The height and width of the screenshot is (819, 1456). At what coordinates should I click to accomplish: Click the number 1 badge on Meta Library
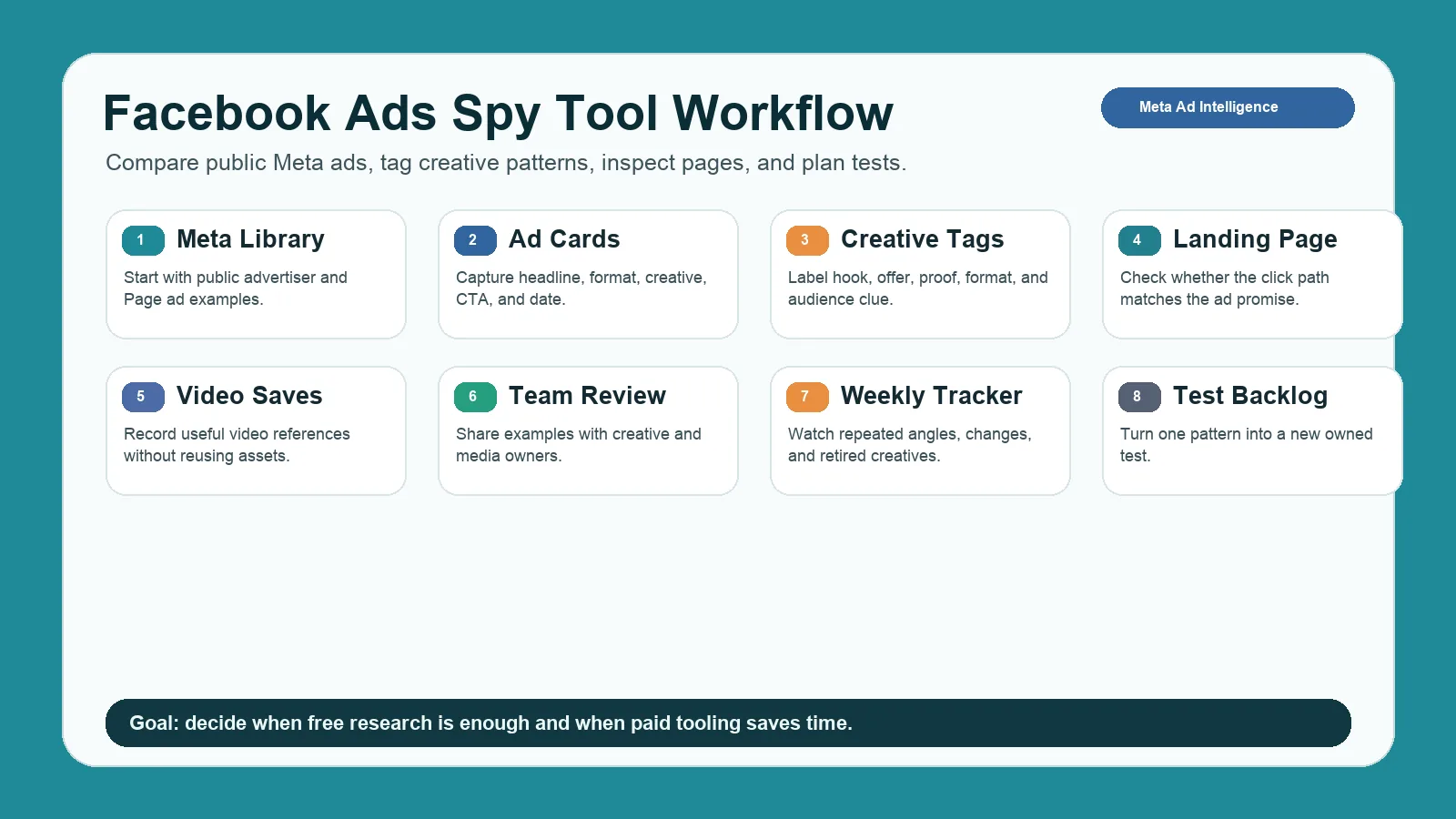pyautogui.click(x=143, y=240)
